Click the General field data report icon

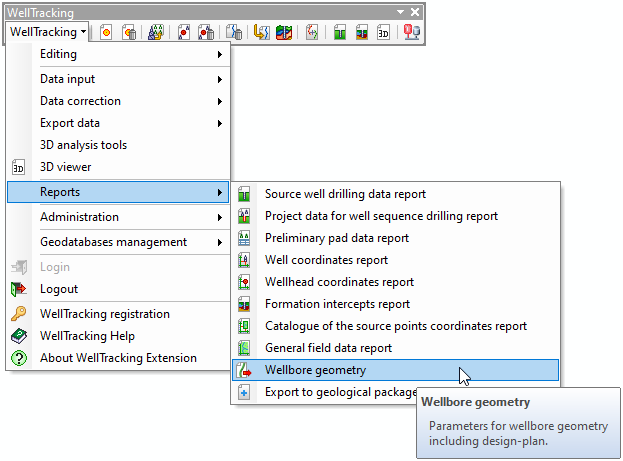[x=244, y=348]
